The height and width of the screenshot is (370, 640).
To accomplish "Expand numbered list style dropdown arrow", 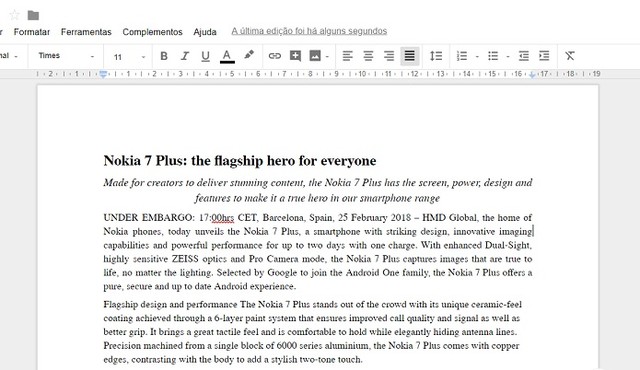I will pos(477,56).
